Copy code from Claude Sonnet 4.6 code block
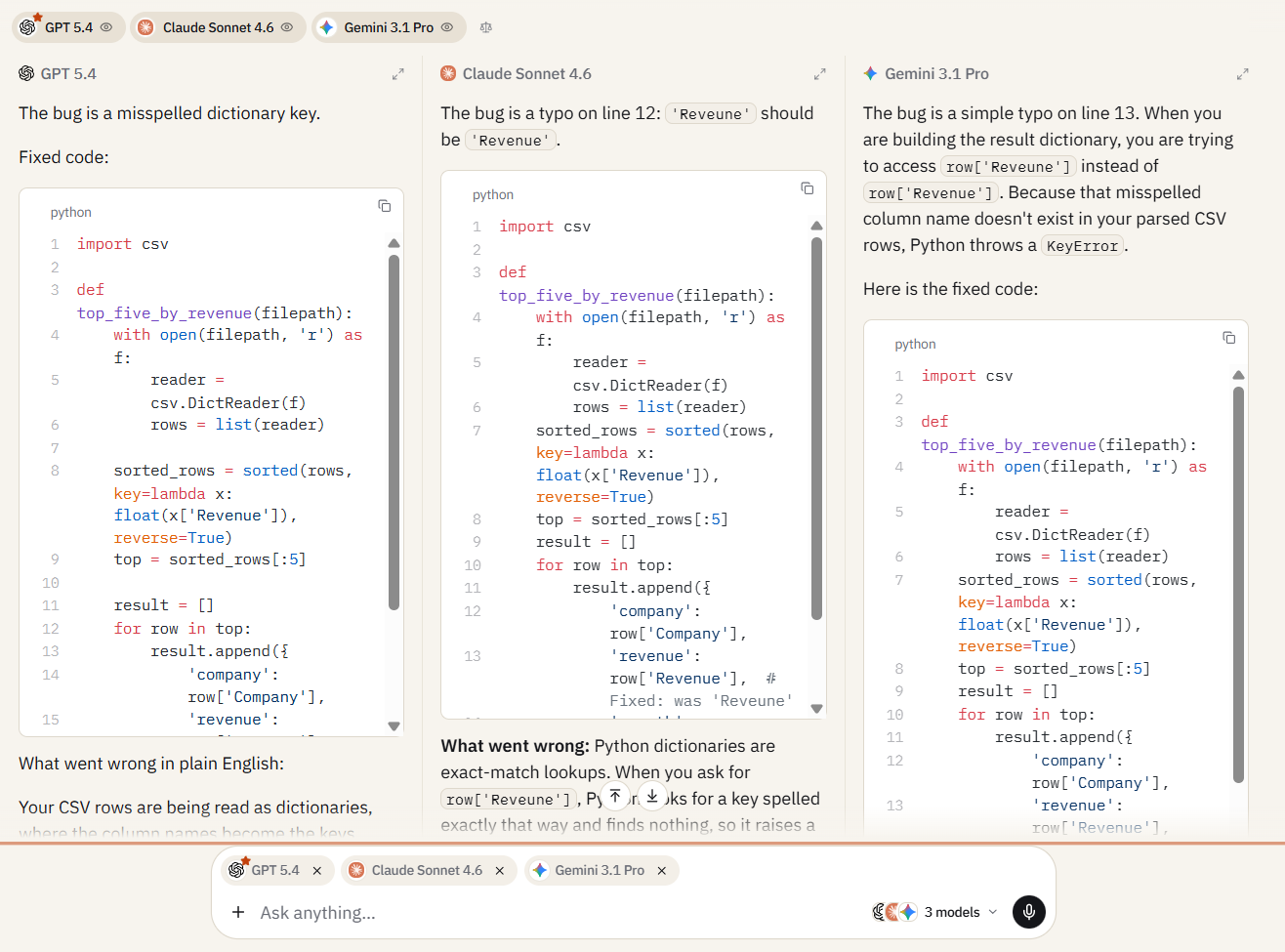Viewport: 1285px width, 952px height. click(808, 188)
